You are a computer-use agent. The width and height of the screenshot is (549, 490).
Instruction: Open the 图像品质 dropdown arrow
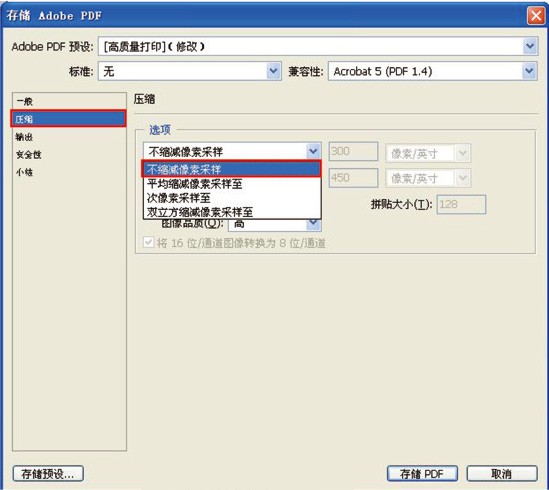[313, 223]
